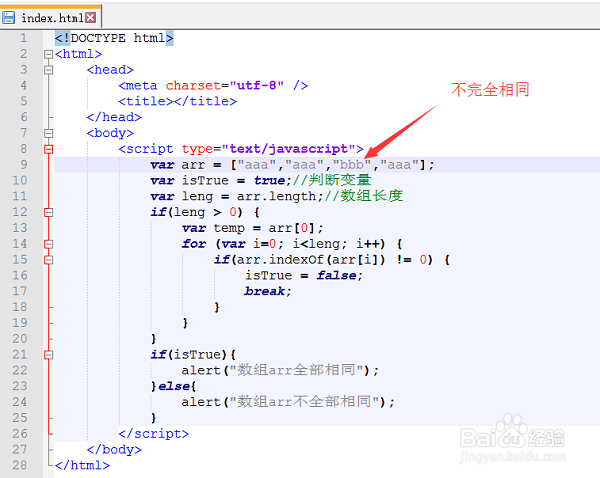Viewport: 600px width, 478px height.
Task: Collapse the if(isTrue) fold on line 21
Action: click(x=48, y=355)
